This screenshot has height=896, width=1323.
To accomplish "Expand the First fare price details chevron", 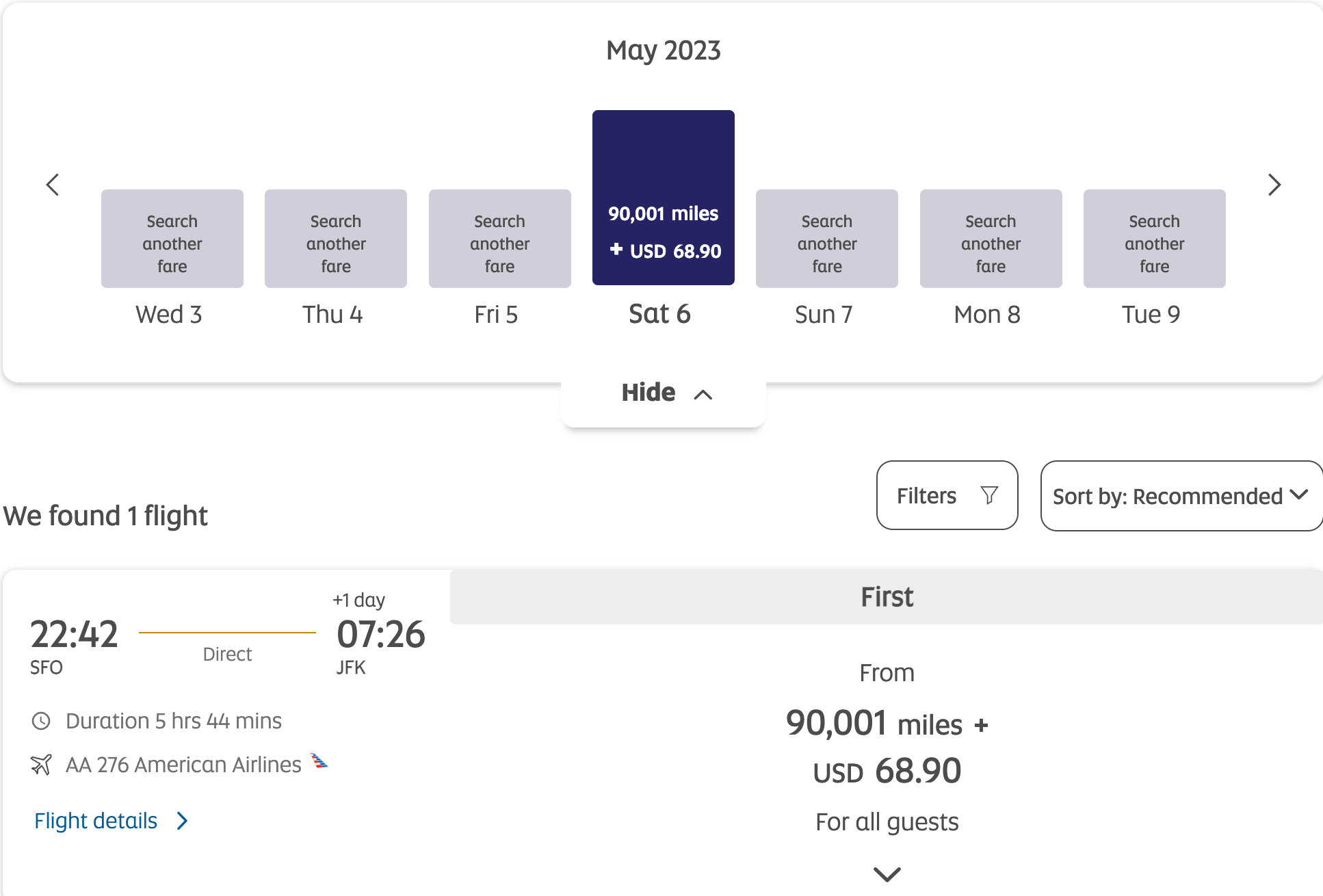I will pyautogui.click(x=886, y=874).
